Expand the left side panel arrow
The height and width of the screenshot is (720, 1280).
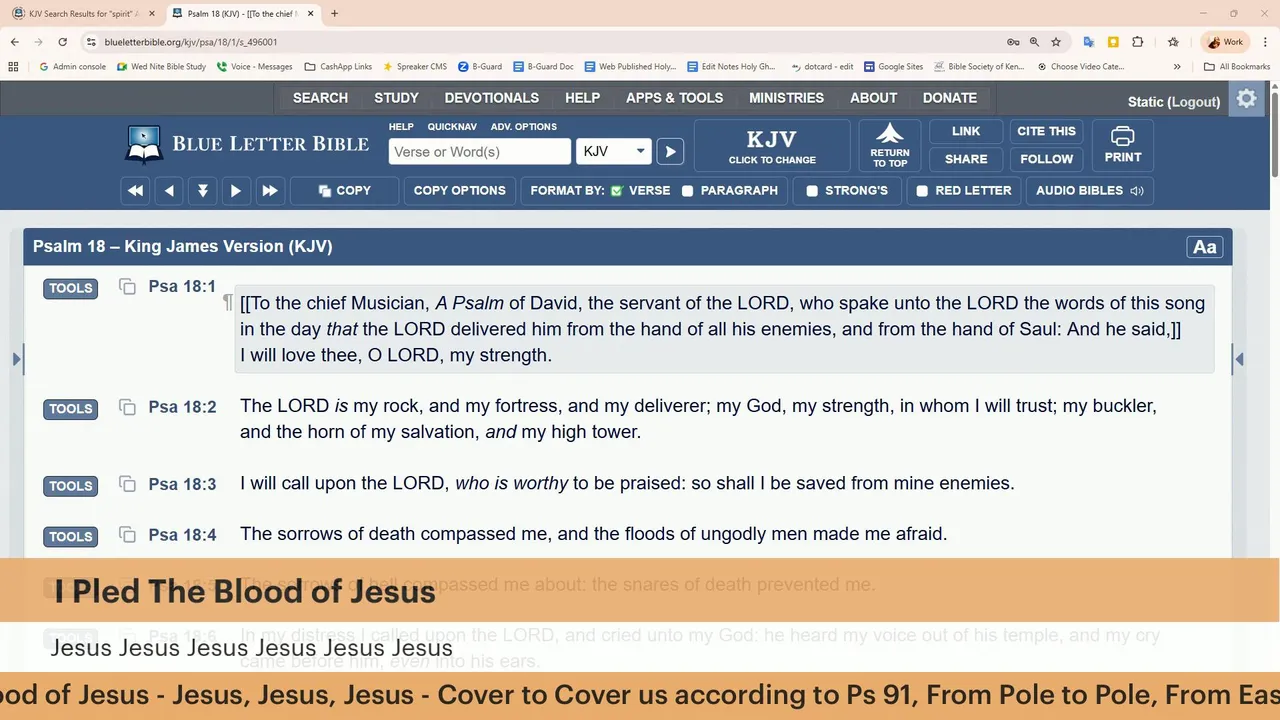(x=17, y=359)
